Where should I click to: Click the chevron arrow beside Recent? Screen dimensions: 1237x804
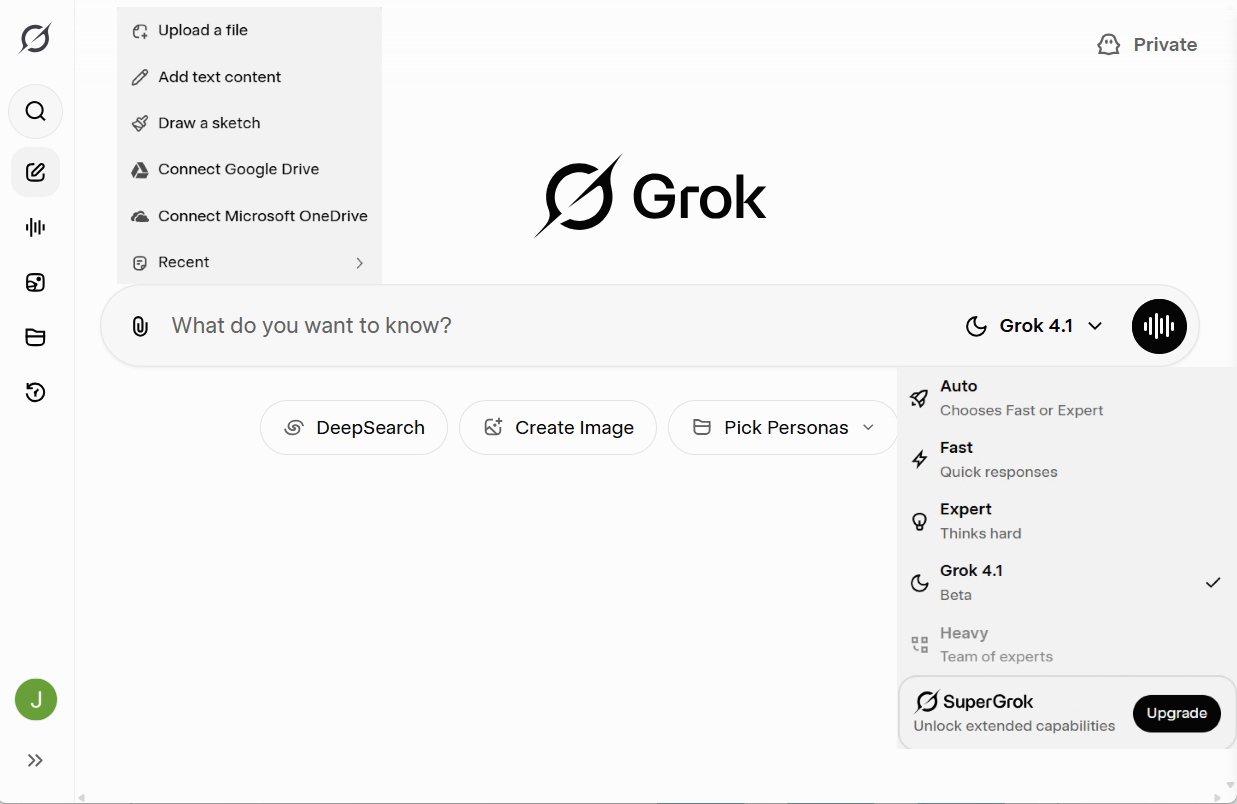coord(360,263)
